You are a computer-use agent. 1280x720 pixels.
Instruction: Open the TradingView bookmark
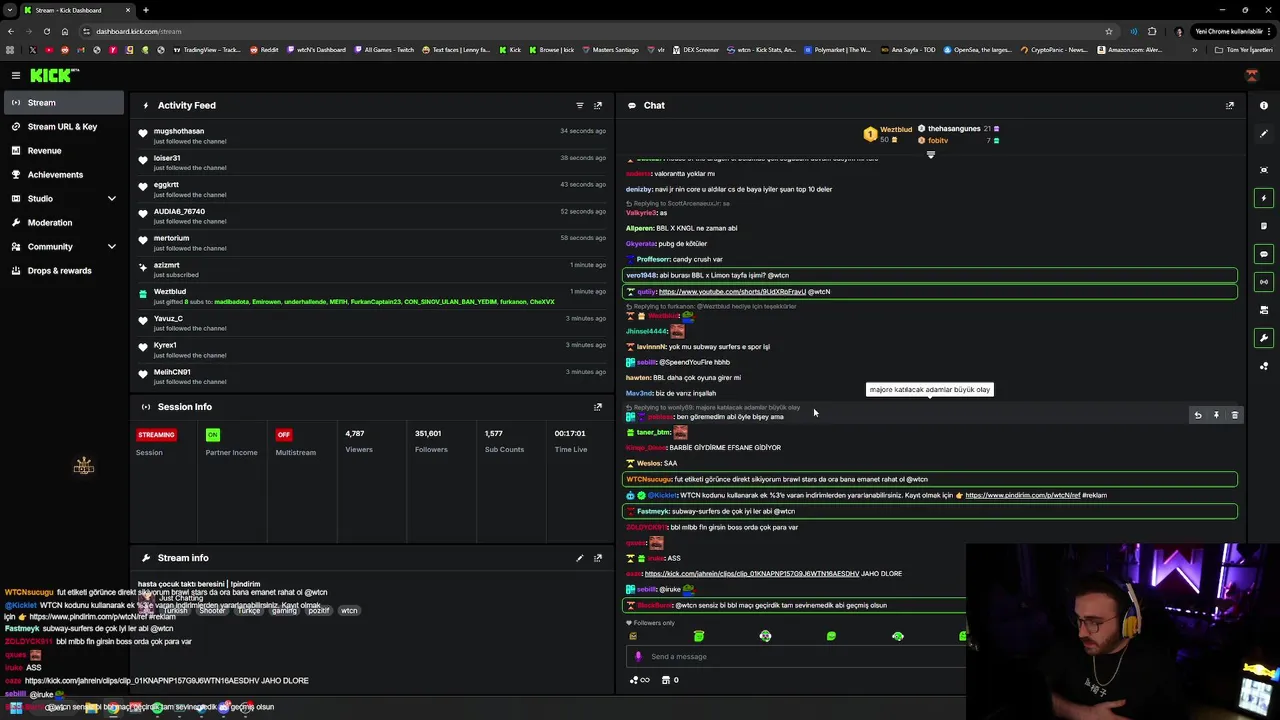pos(206,50)
